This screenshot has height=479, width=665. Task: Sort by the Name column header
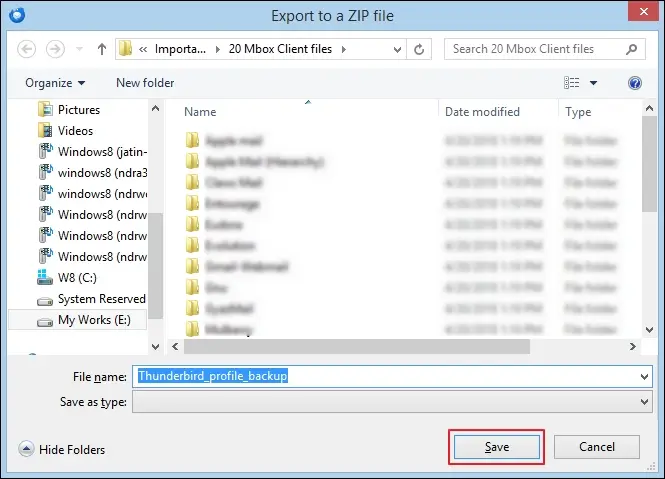(x=200, y=112)
